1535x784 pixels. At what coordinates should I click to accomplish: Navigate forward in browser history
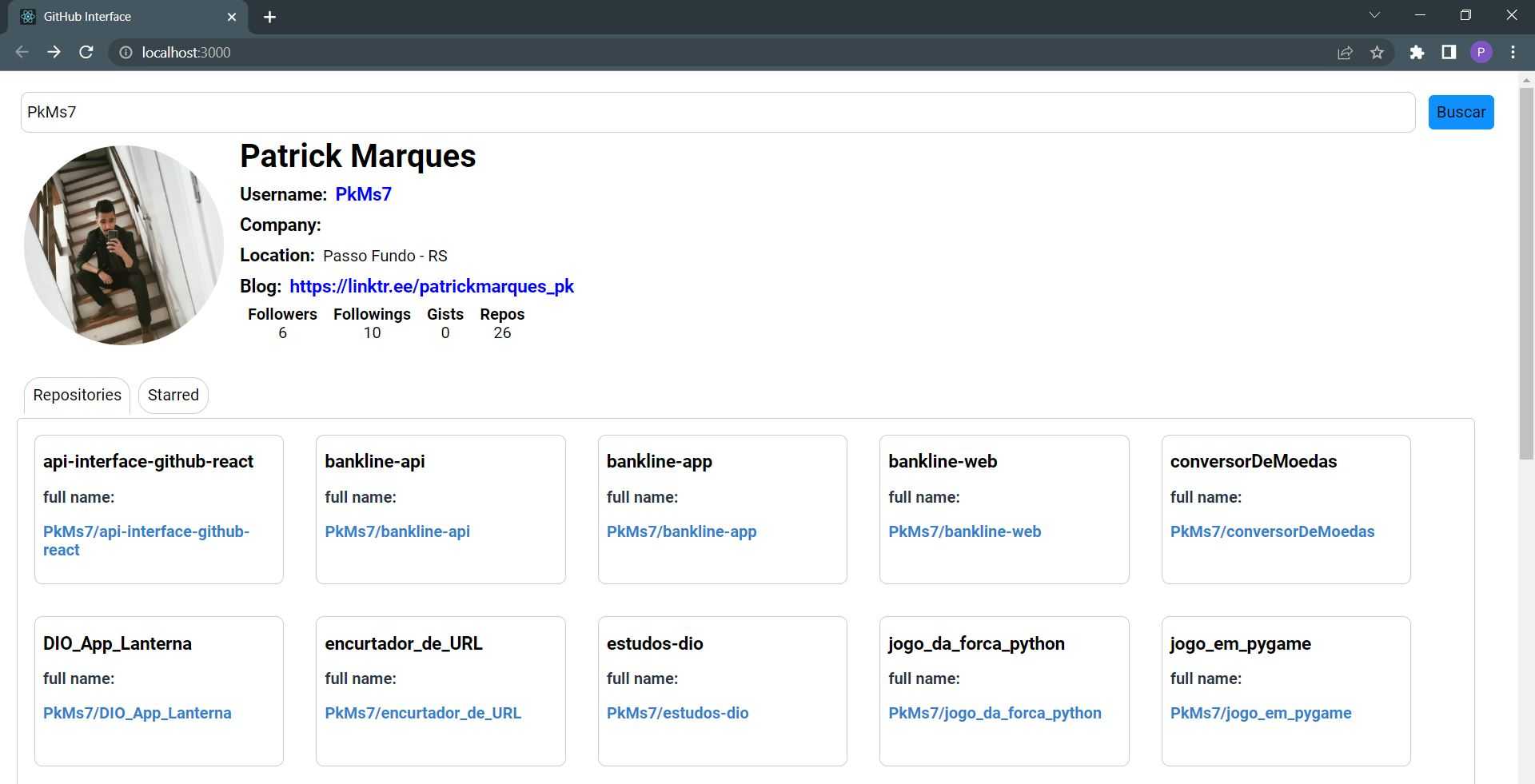(x=54, y=52)
